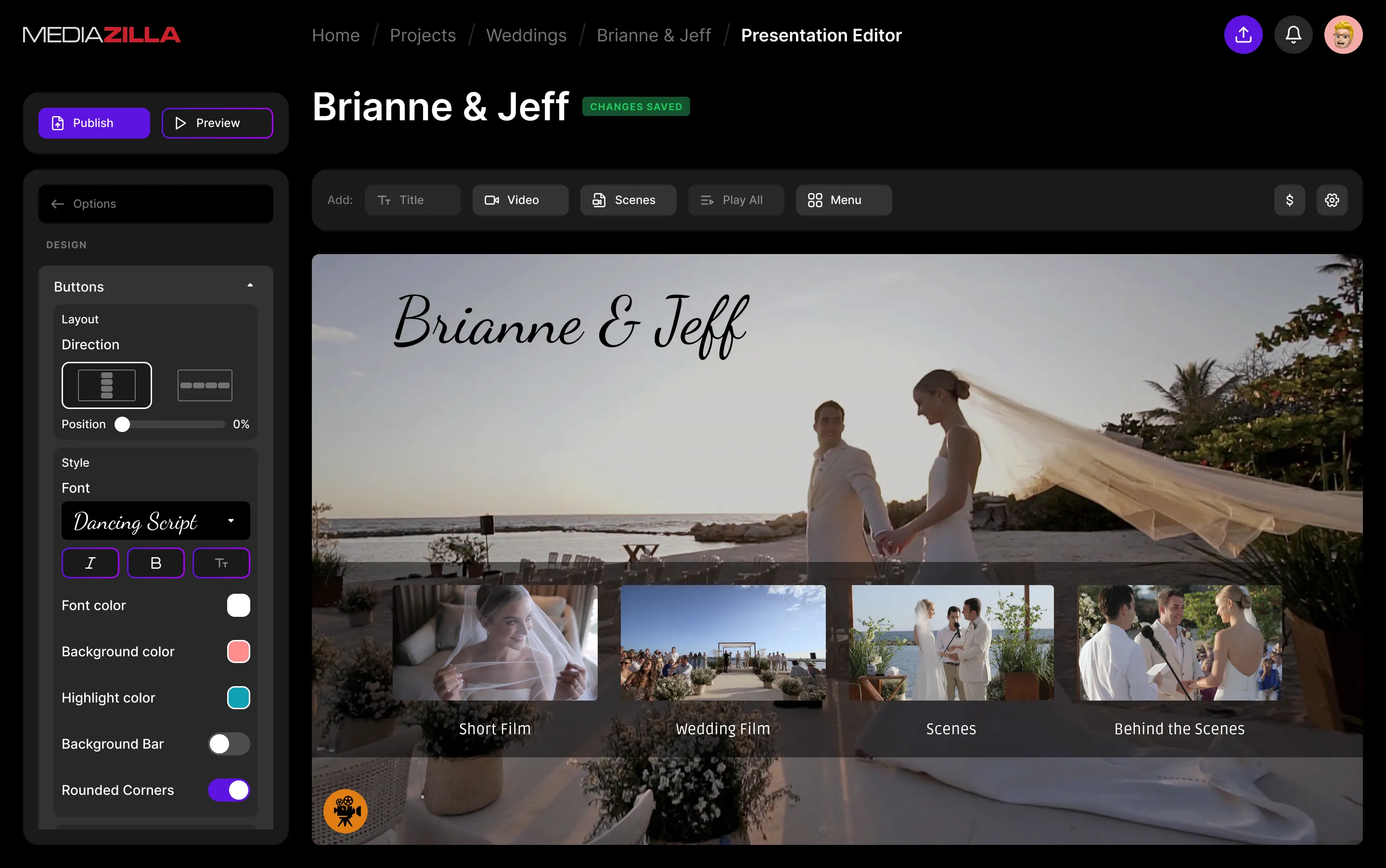Viewport: 1386px width, 868px height.
Task: Select horizontal button direction layout
Action: [205, 385]
